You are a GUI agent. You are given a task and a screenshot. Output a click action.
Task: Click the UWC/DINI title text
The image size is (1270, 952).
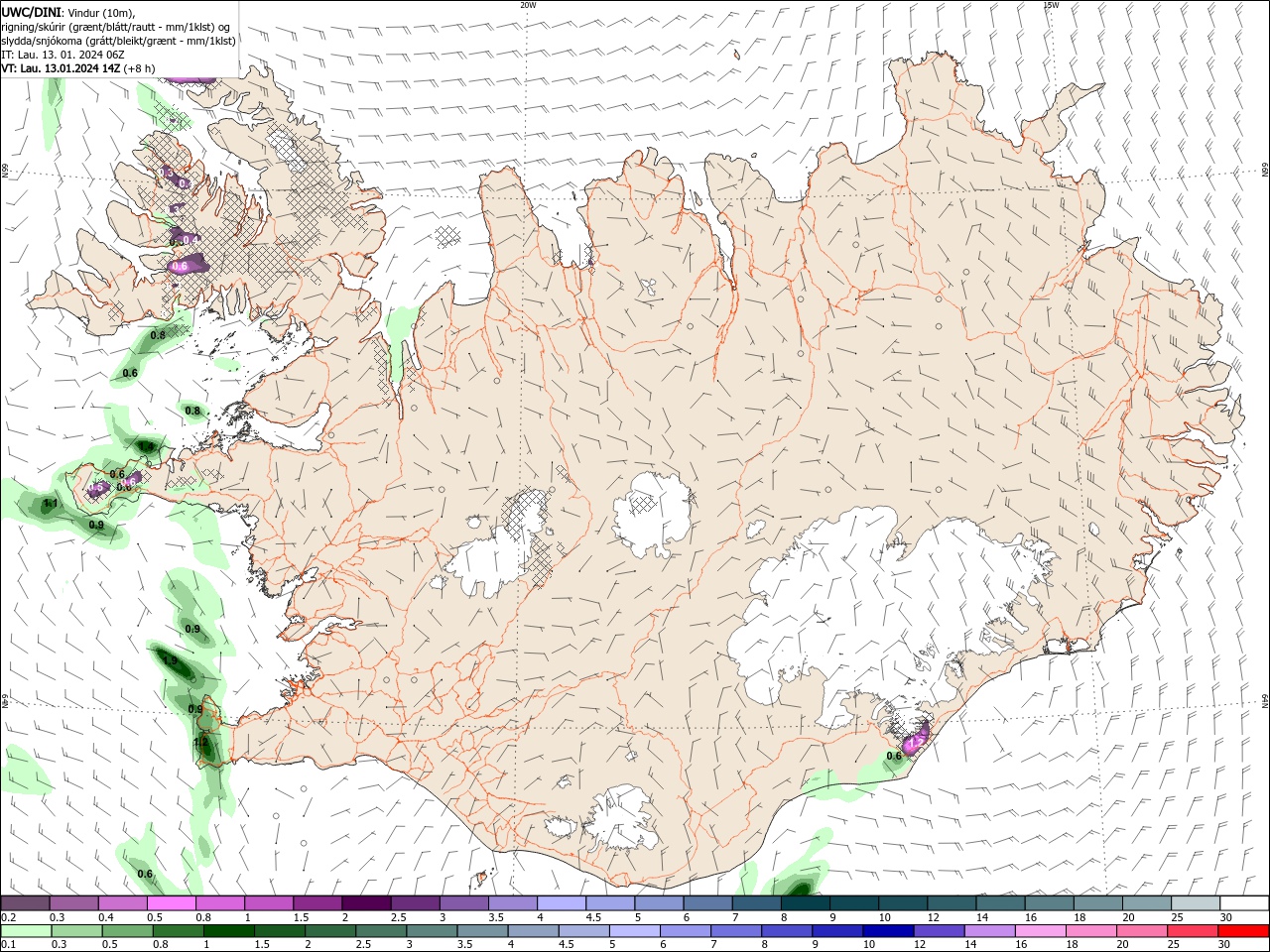[29, 11]
